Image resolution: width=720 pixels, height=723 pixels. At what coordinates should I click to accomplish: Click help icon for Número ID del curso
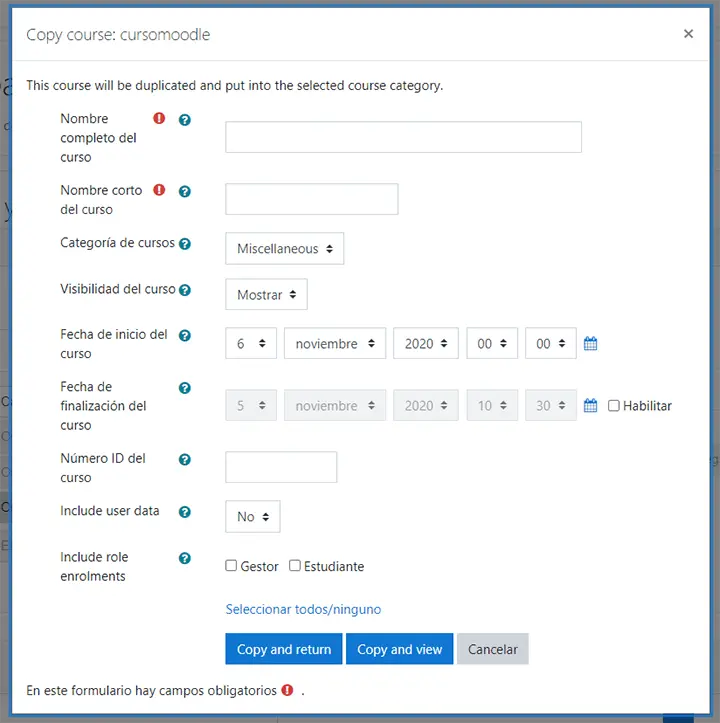pyautogui.click(x=185, y=460)
